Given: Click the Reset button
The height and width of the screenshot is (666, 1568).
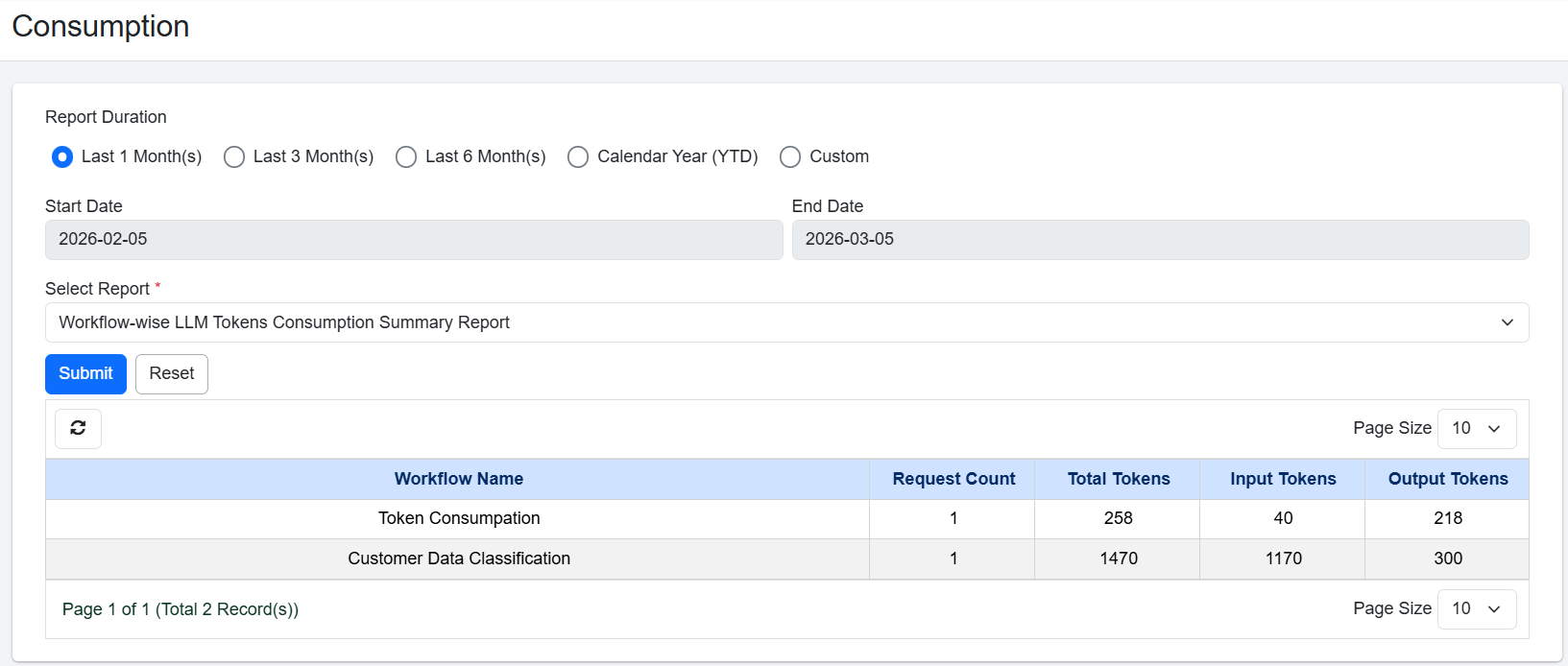Looking at the screenshot, I should tap(172, 373).
